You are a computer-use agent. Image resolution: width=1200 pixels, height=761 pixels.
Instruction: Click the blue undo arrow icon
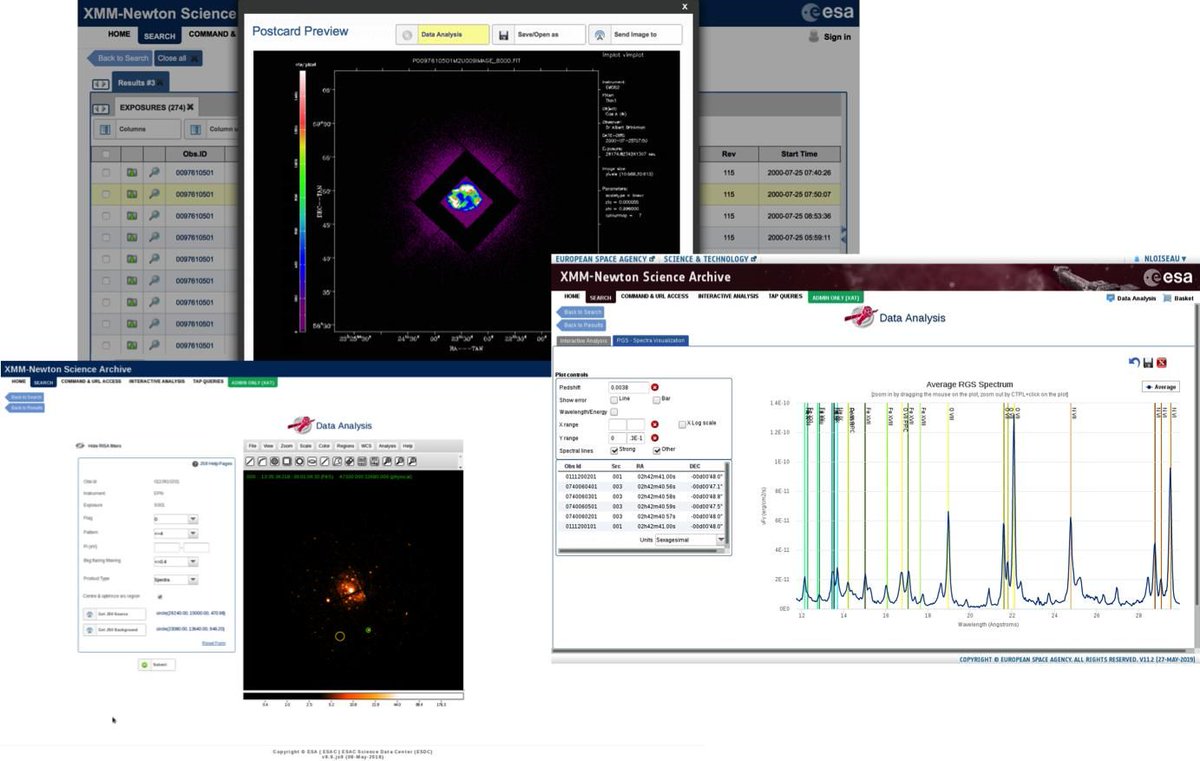pyautogui.click(x=1134, y=362)
